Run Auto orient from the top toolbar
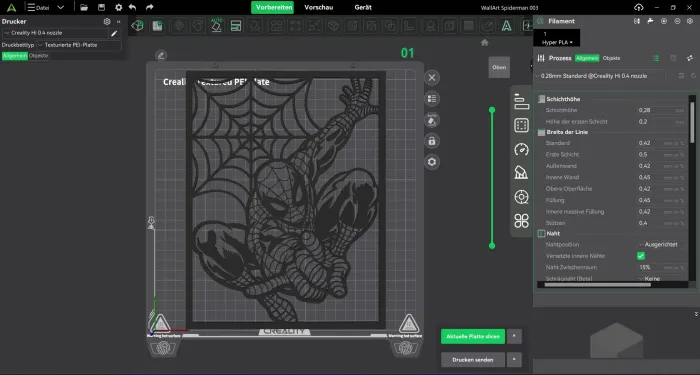 [217, 25]
